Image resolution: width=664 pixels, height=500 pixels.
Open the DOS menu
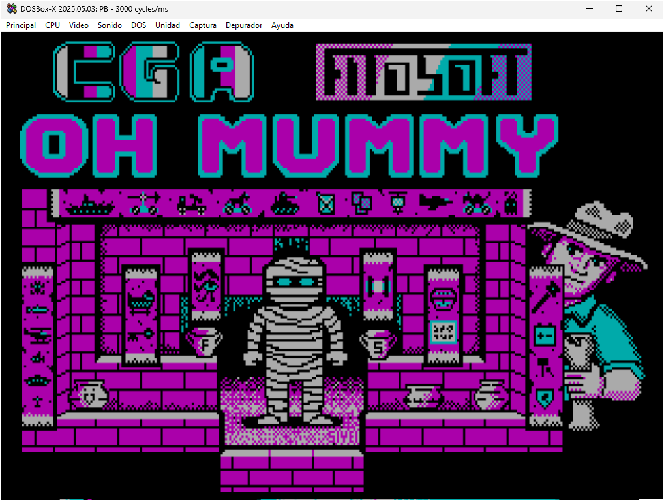click(138, 25)
